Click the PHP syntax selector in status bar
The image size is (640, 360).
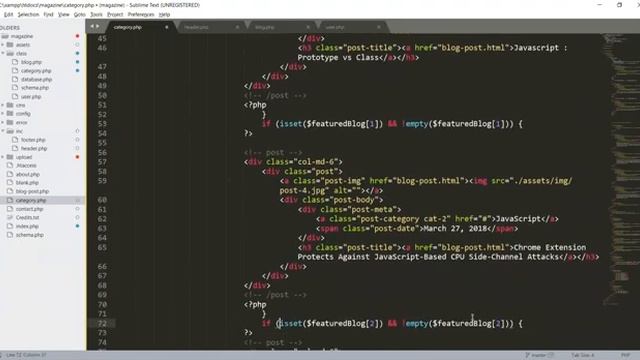(625, 356)
